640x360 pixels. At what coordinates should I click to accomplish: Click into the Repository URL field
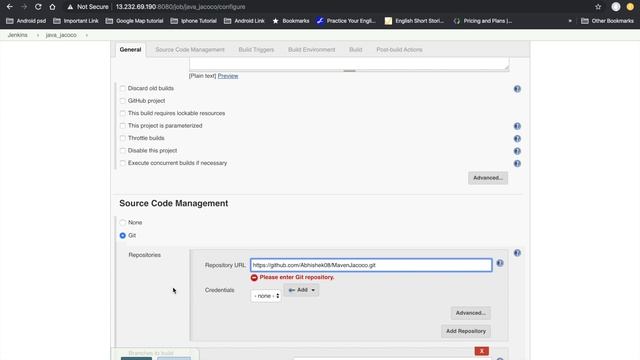coord(371,265)
